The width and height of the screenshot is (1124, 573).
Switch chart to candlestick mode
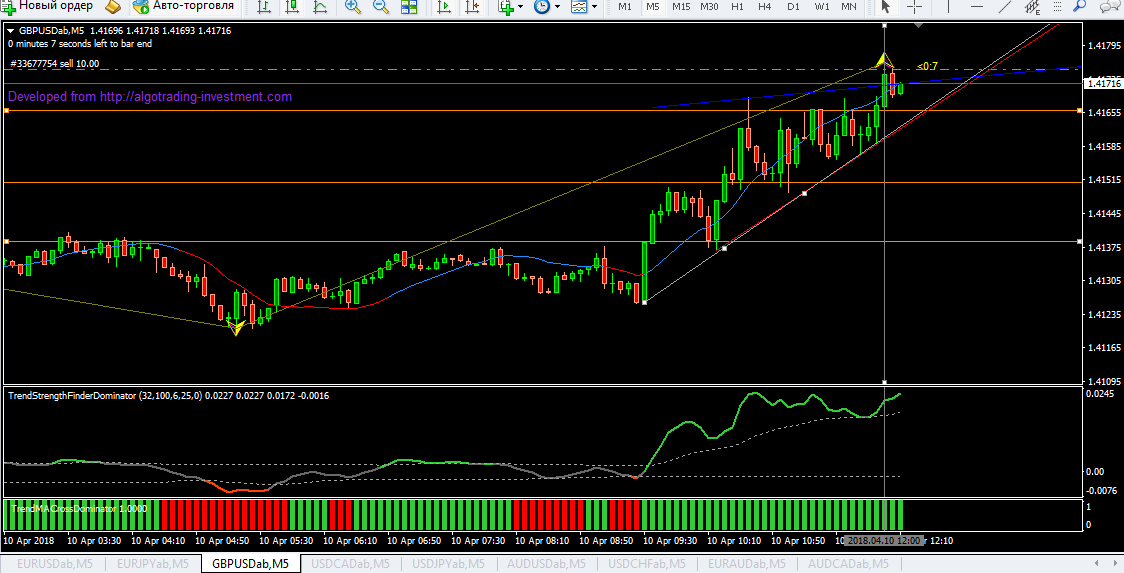click(292, 7)
